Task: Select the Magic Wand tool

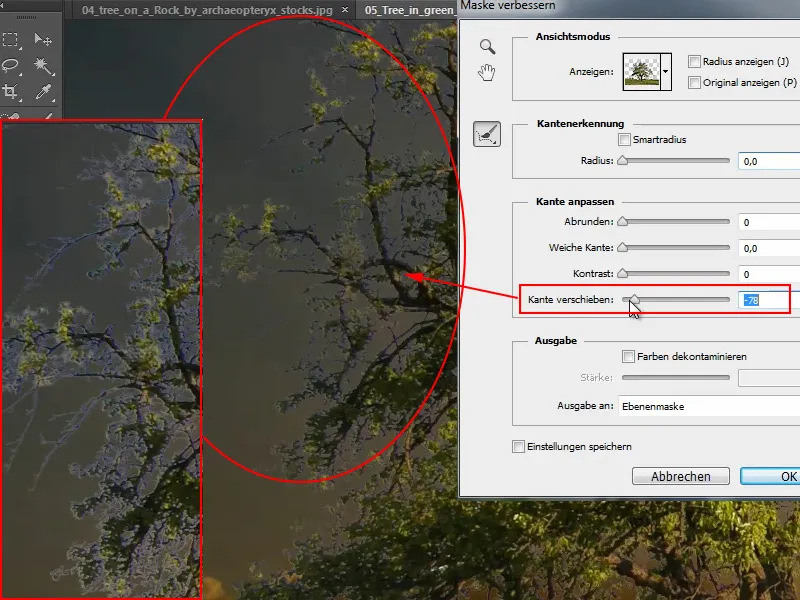Action: [43, 65]
